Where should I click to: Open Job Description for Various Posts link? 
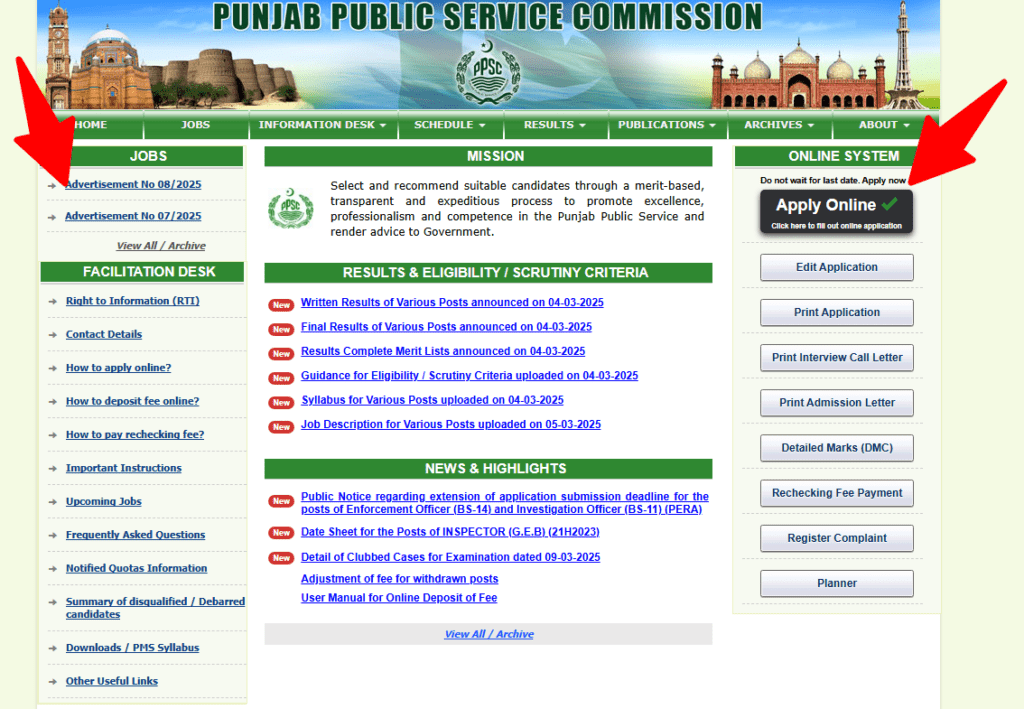tap(451, 424)
